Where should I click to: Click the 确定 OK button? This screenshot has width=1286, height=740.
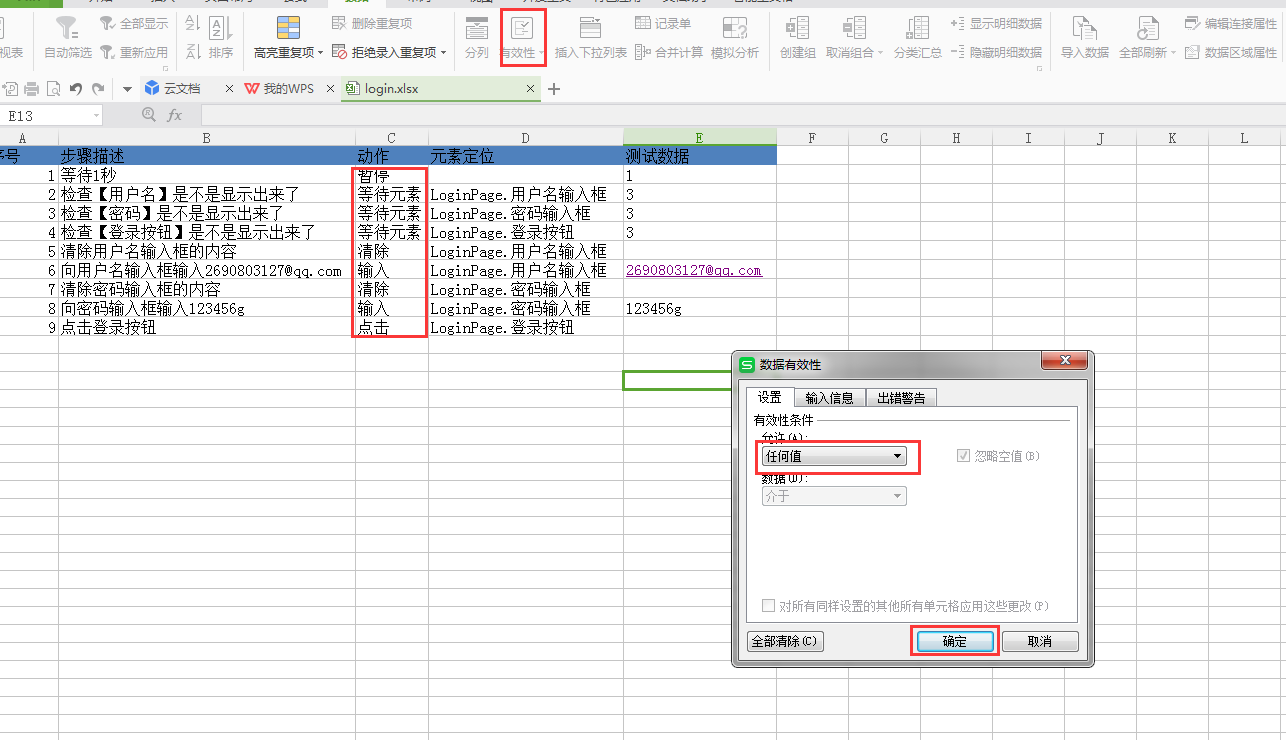(x=955, y=641)
